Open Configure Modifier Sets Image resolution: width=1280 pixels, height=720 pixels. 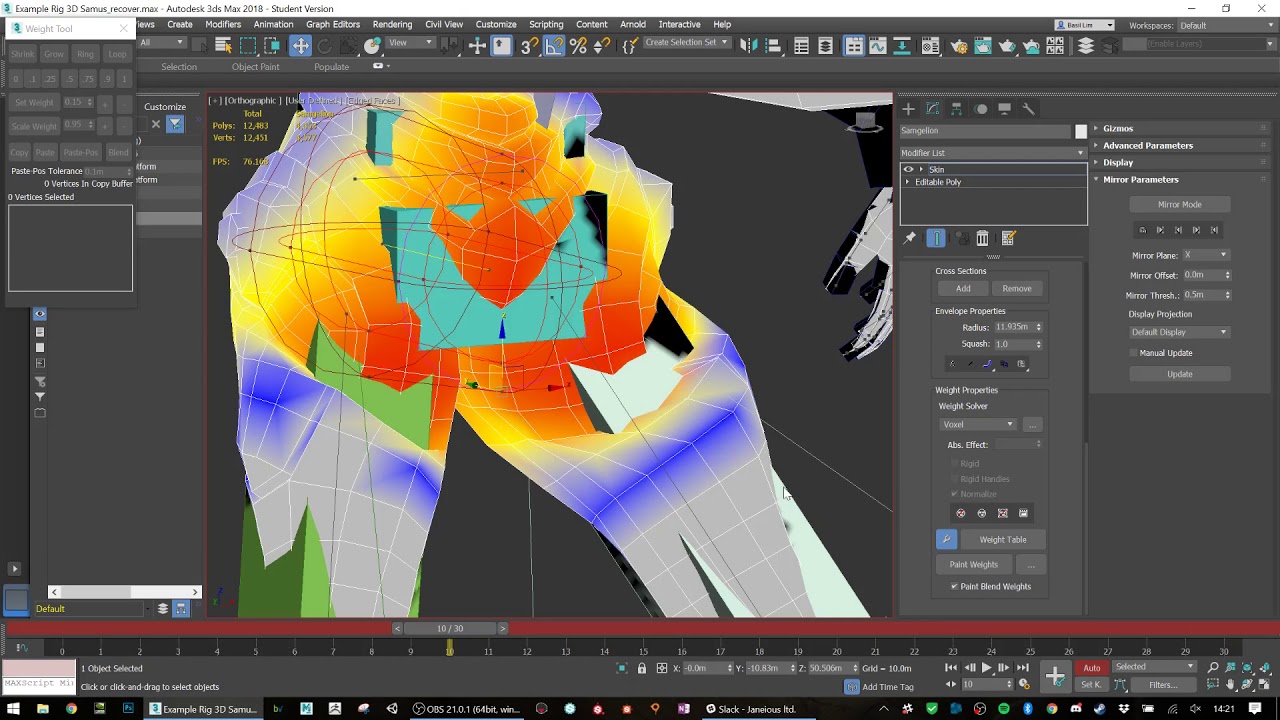[x=1008, y=238]
